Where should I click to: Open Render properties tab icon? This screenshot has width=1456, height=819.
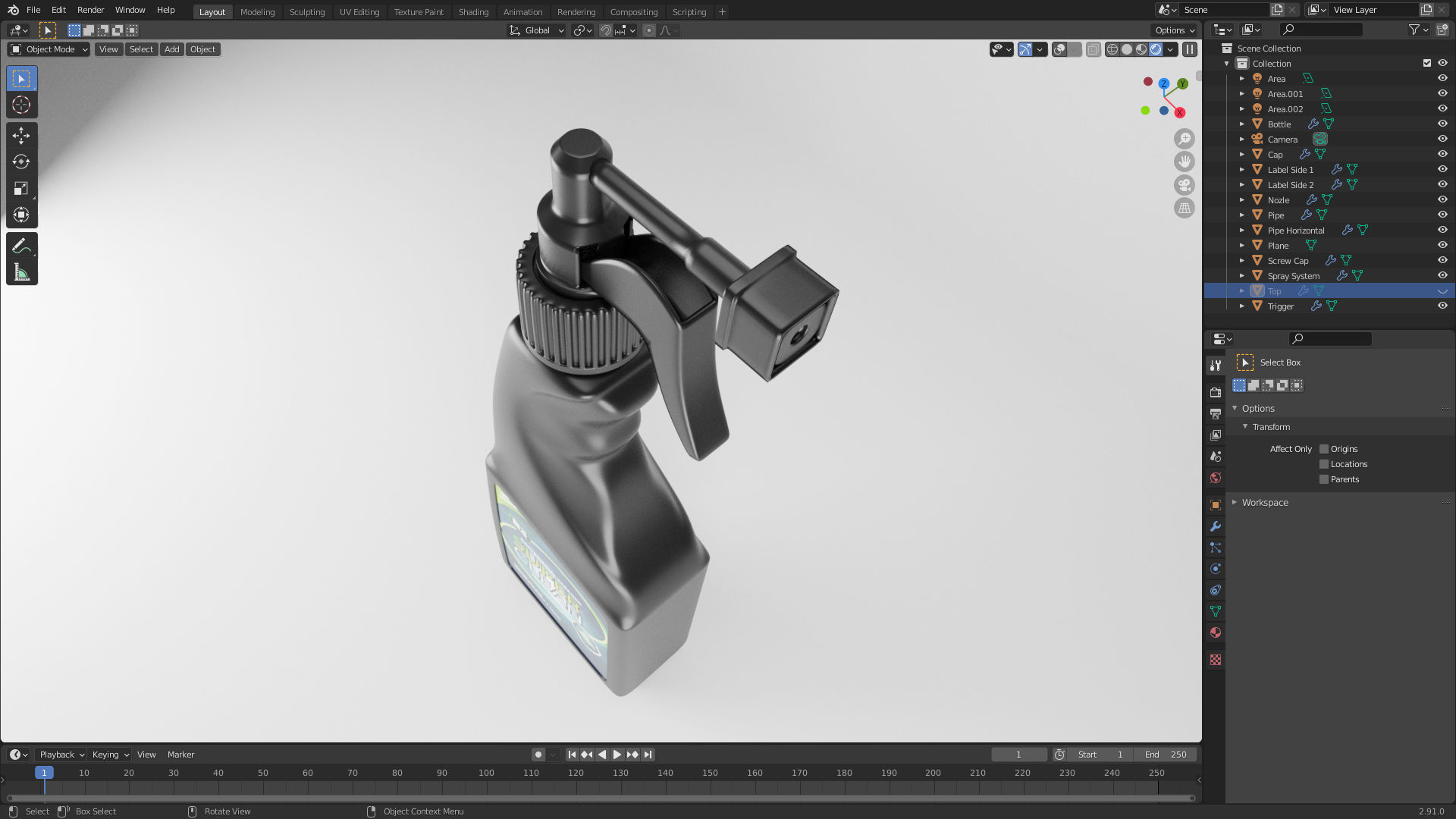[x=1216, y=392]
